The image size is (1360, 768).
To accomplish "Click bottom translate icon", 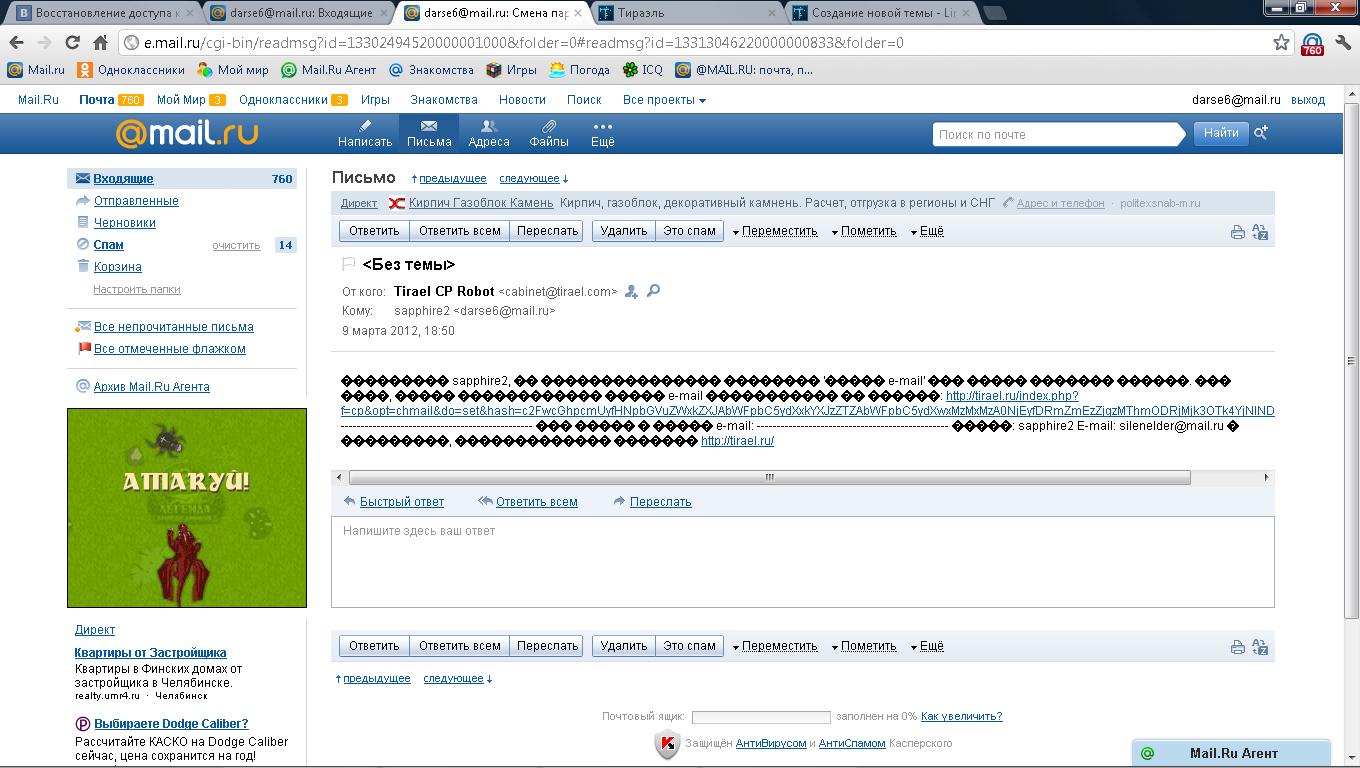I will [1260, 647].
